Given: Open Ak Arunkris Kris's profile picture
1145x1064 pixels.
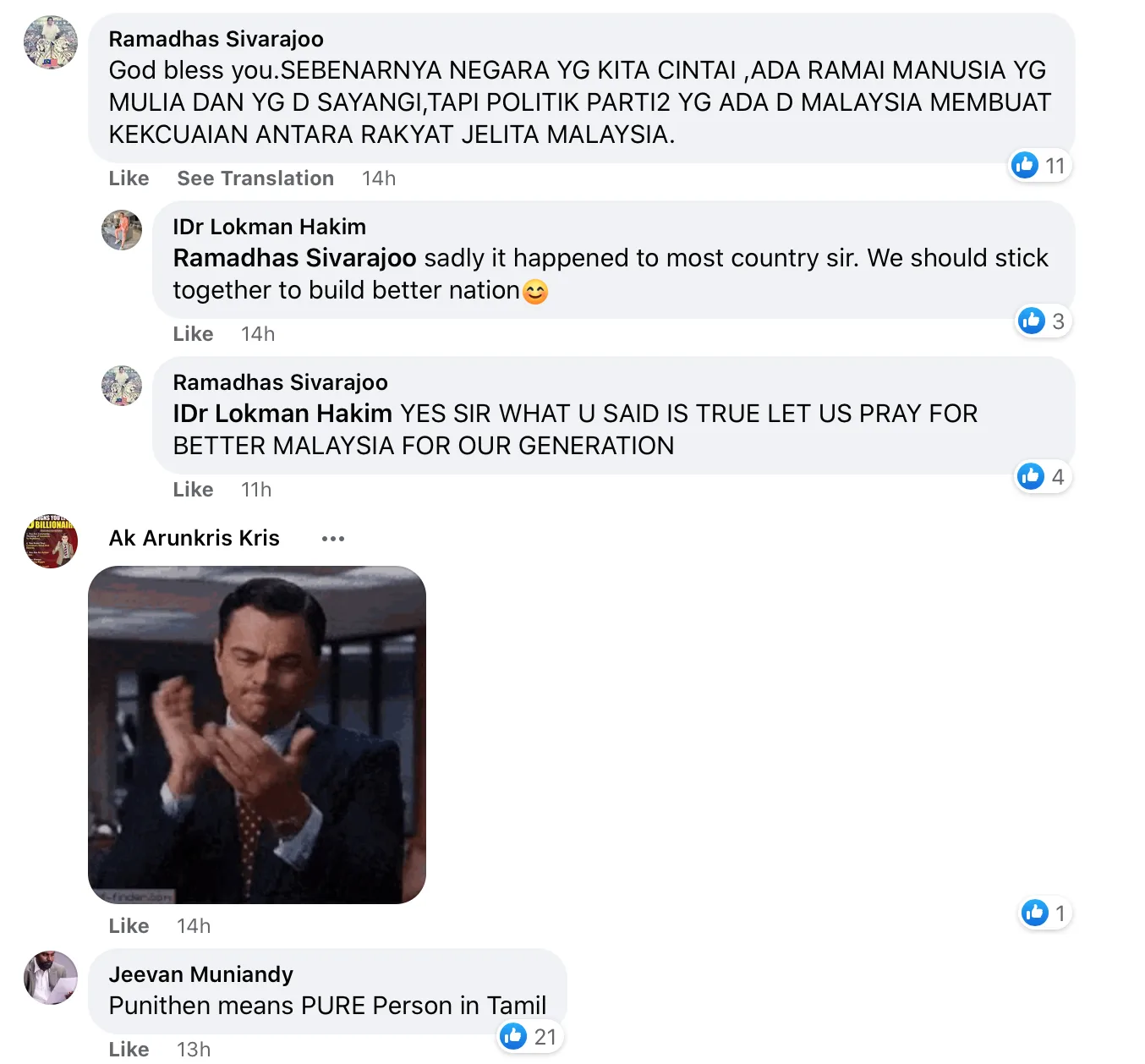Looking at the screenshot, I should (51, 541).
